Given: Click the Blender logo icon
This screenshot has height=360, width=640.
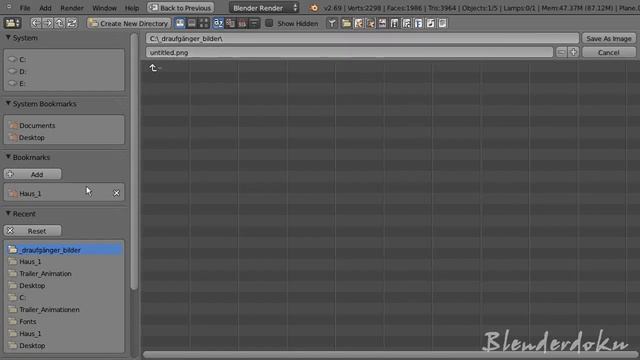Looking at the screenshot, I should pos(313,8).
